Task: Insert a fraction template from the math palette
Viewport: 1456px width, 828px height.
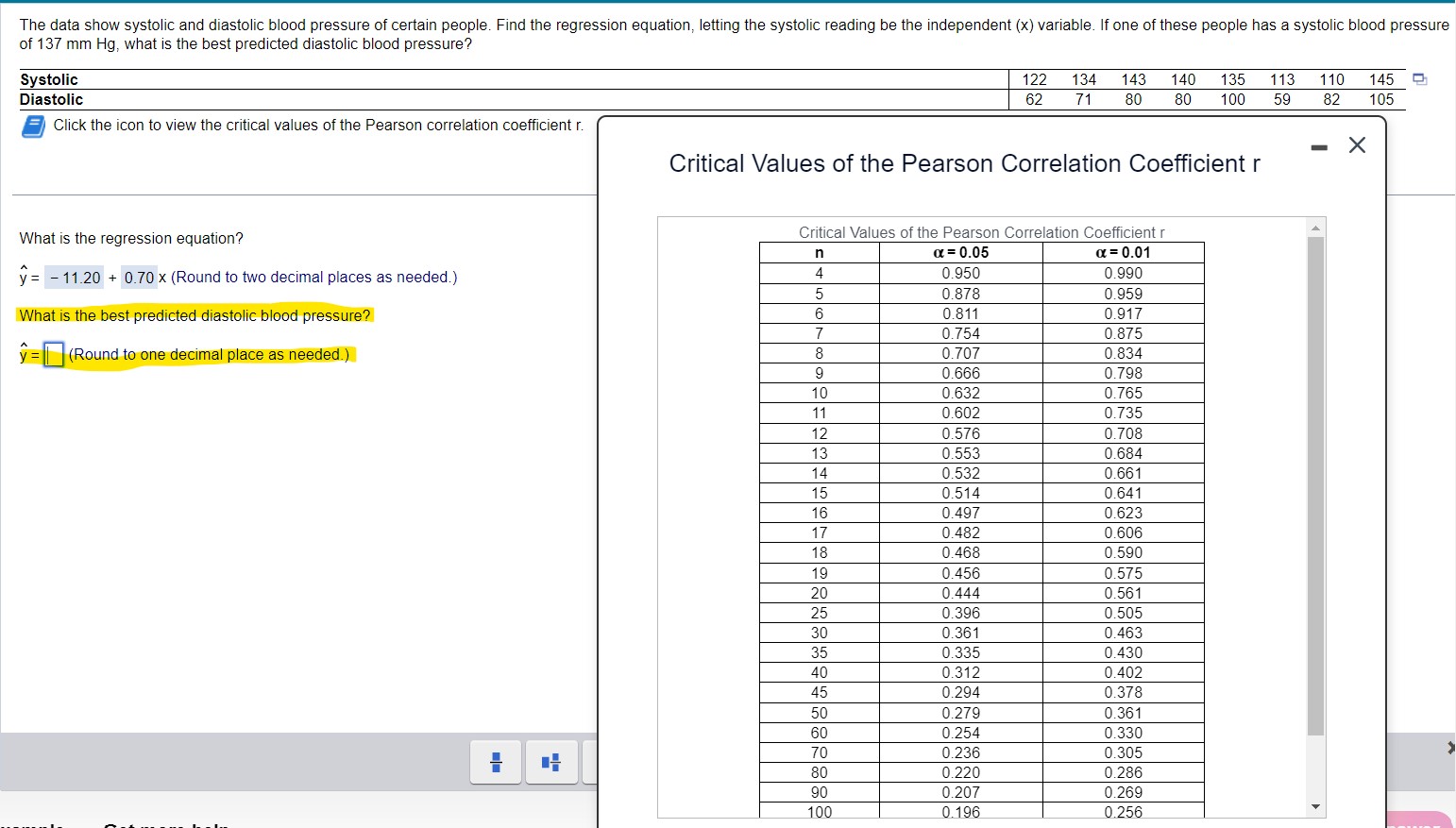Action: point(497,762)
